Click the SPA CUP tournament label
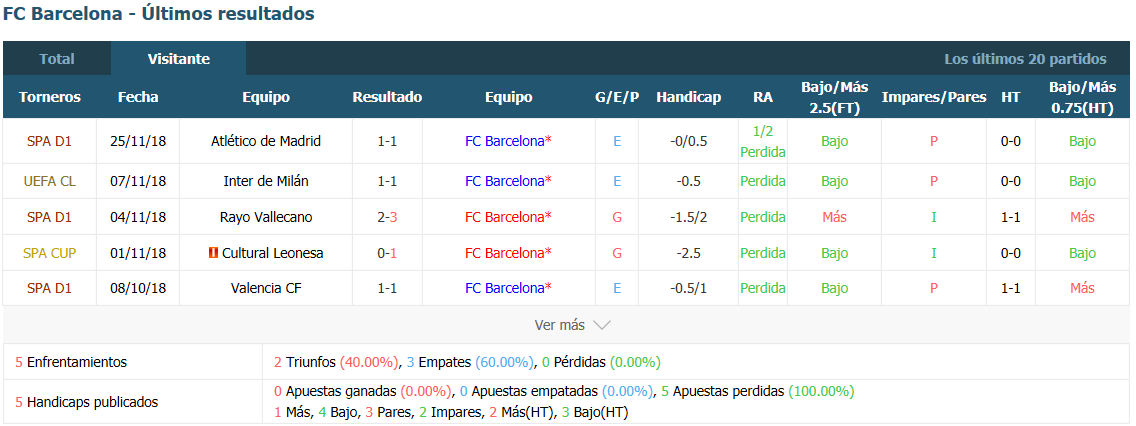The width and height of the screenshot is (1136, 426). [49, 253]
